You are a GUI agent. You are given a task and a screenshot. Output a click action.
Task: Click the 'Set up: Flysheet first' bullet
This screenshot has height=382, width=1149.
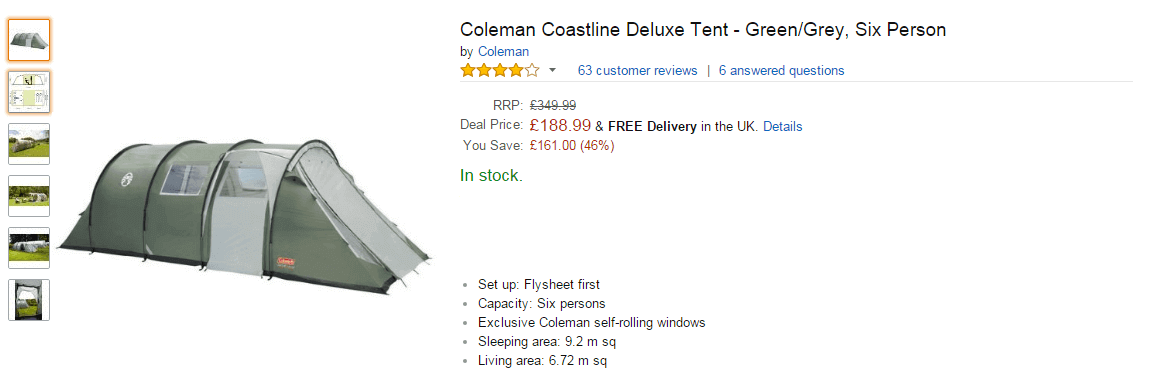point(539,284)
